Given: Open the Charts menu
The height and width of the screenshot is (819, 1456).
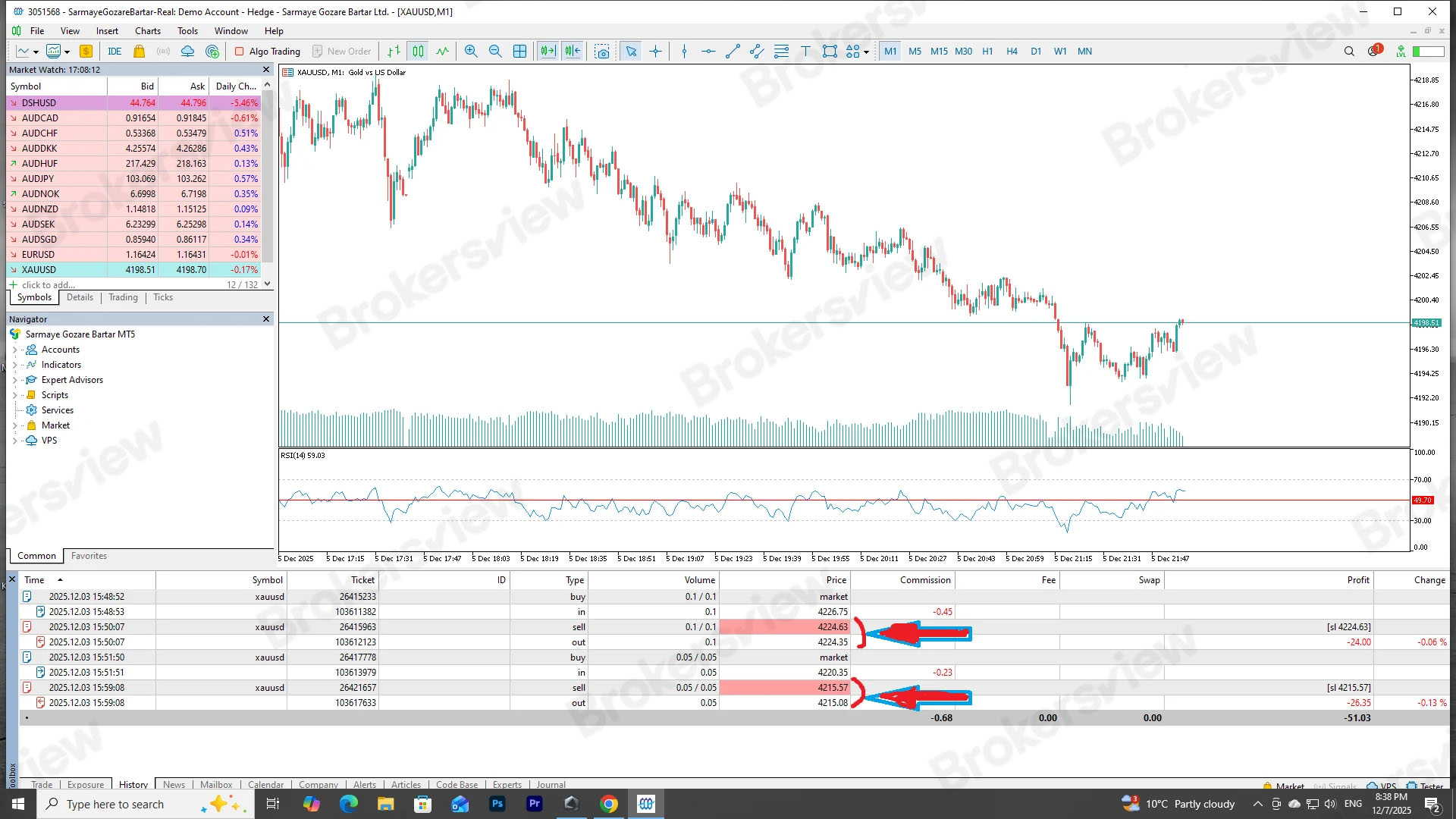Looking at the screenshot, I should 147,31.
